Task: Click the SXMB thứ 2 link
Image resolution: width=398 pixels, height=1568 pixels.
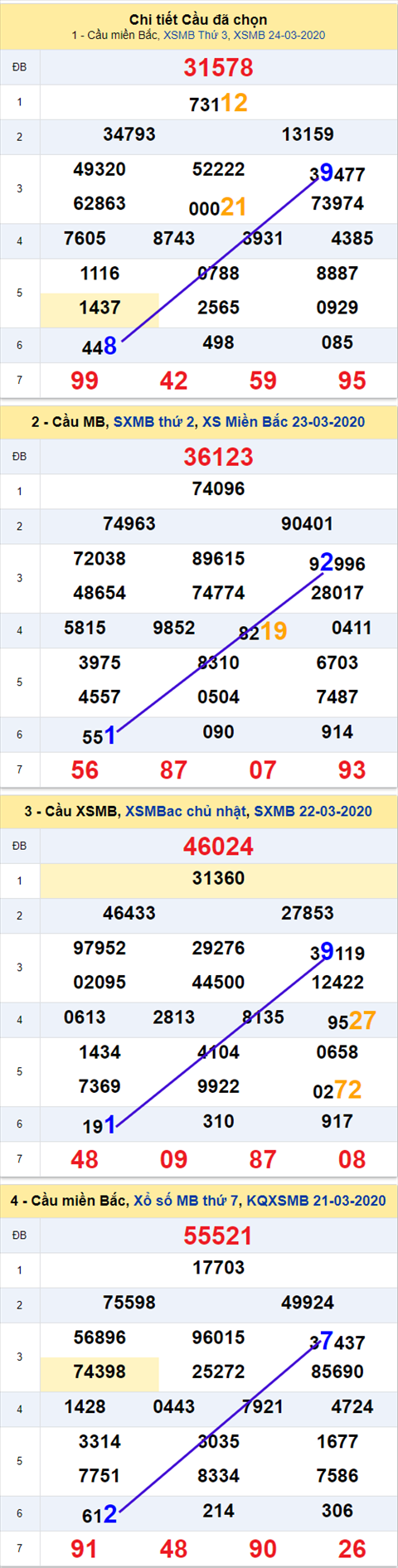Action: click(x=155, y=422)
